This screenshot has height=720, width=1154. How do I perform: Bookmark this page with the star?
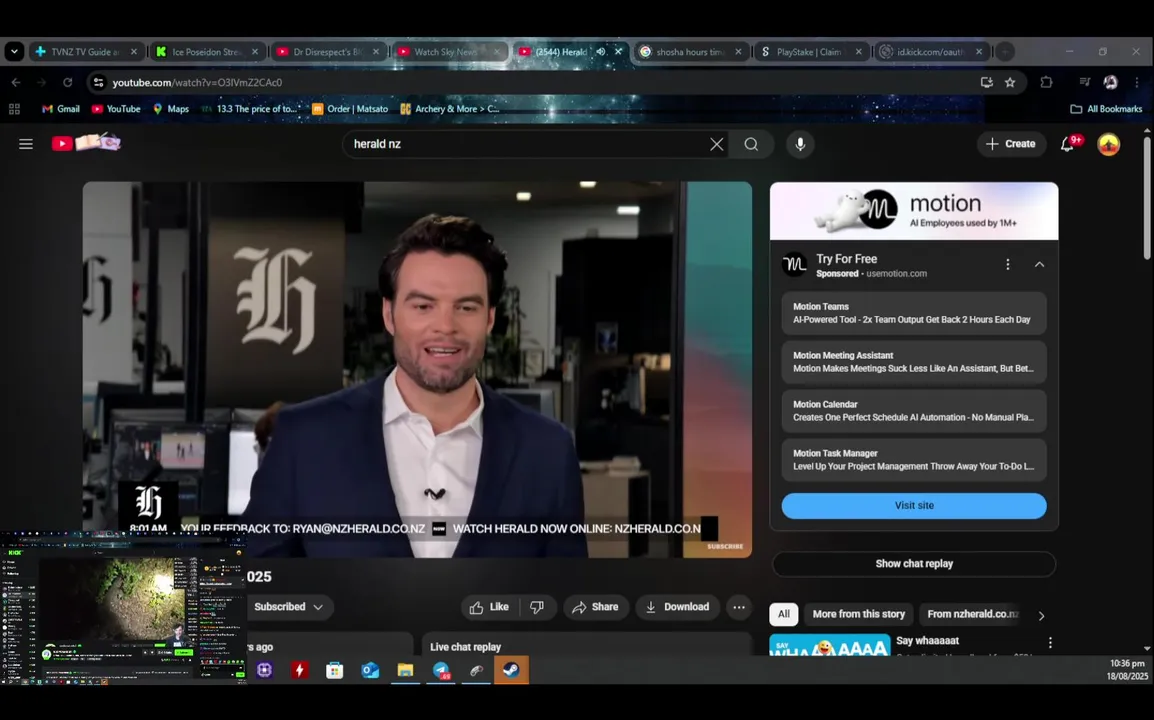(1010, 82)
